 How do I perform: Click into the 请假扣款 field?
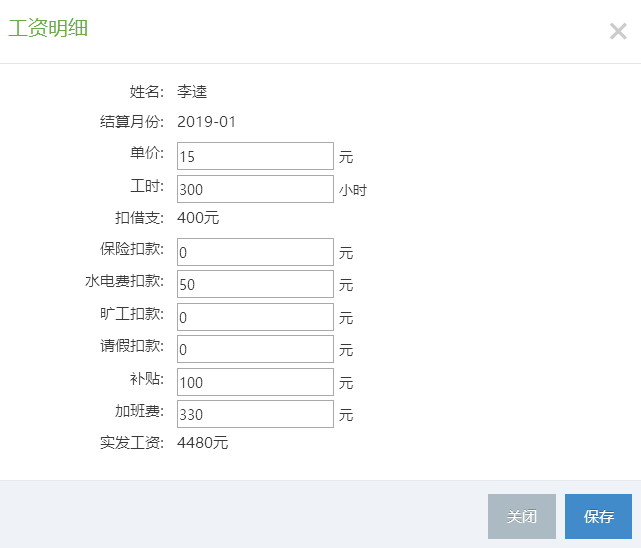255,349
